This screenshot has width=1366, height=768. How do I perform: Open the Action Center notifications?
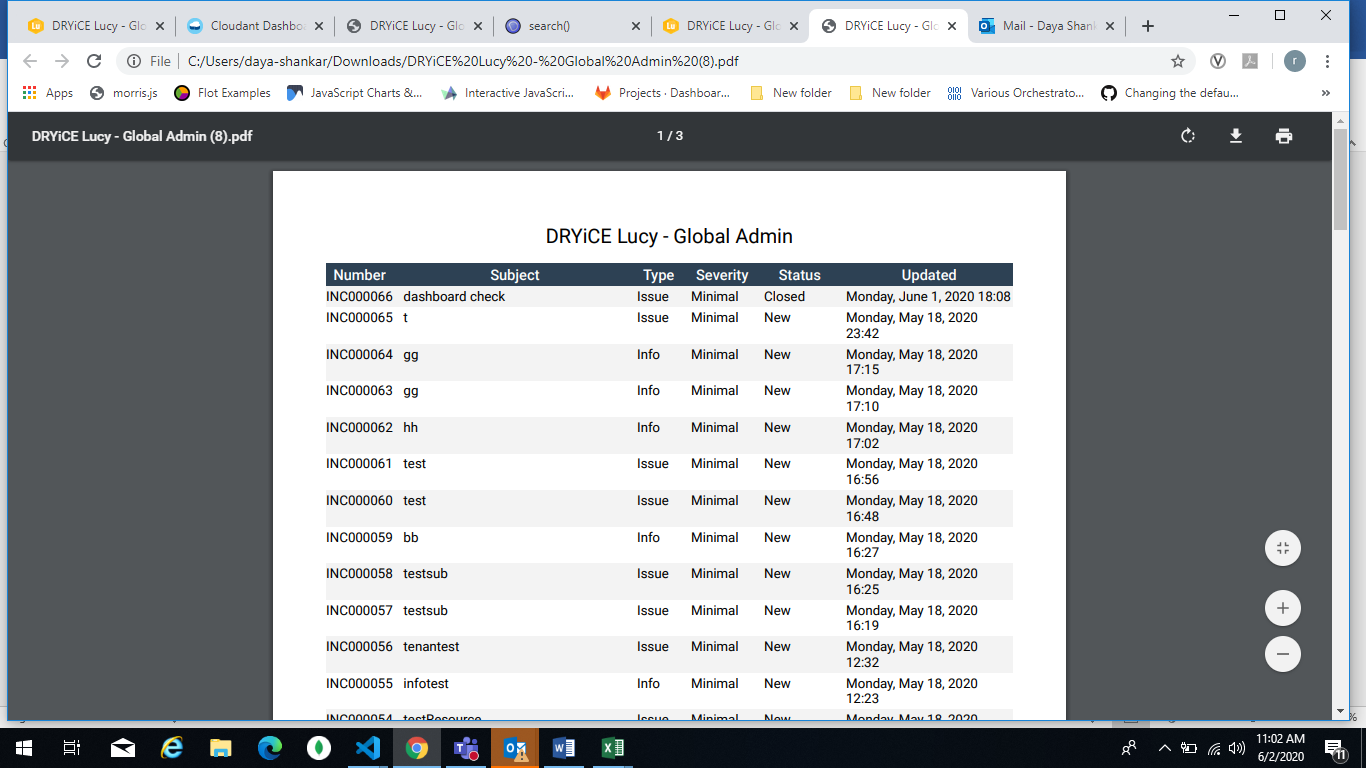(1334, 748)
